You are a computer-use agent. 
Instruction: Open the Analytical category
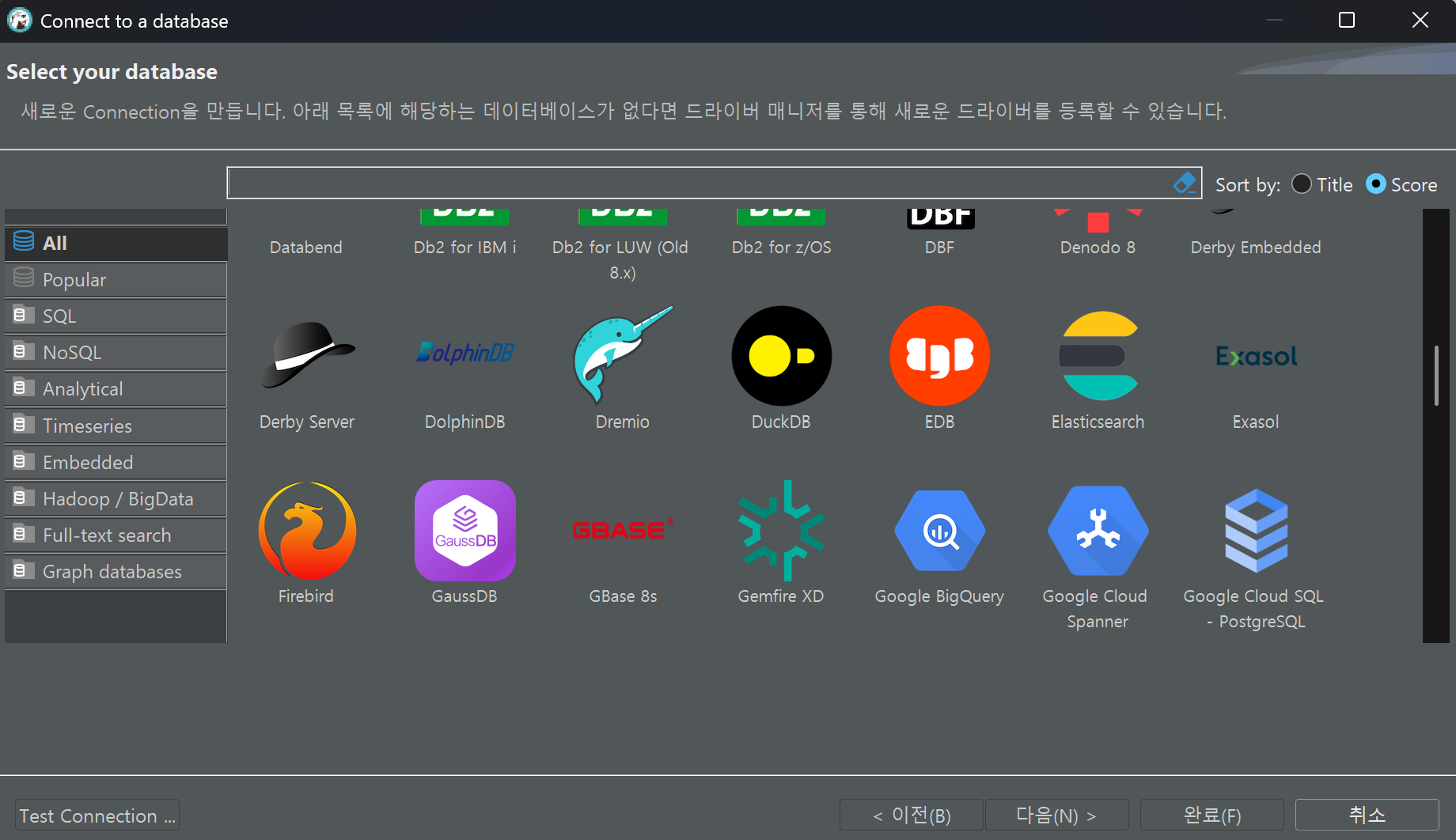click(x=116, y=389)
